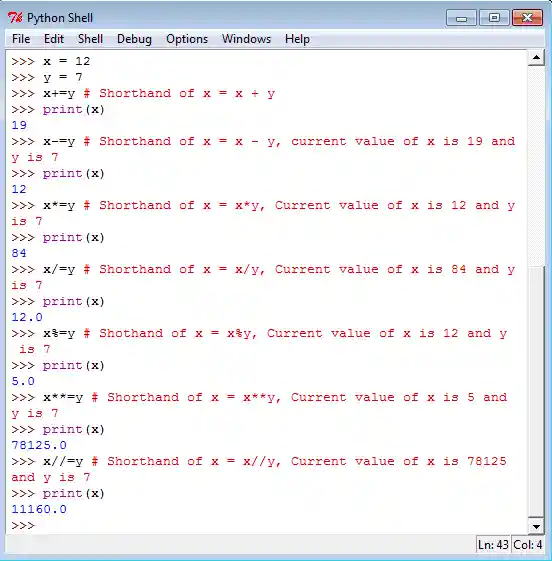The image size is (552, 561).
Task: Click the 'x+=y' statement
Action: 59,93
